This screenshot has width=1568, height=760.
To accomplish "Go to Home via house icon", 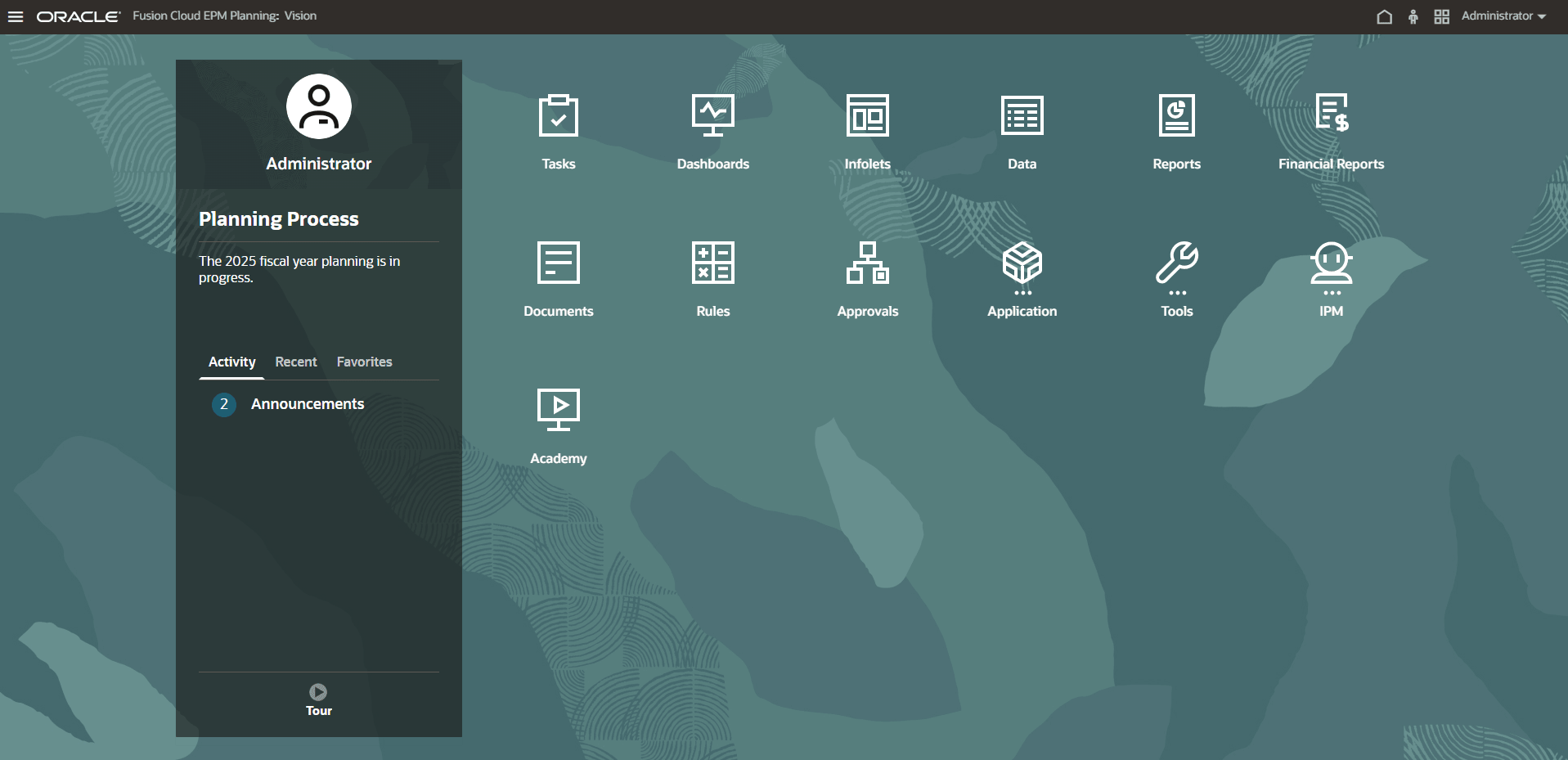I will tap(1384, 16).
